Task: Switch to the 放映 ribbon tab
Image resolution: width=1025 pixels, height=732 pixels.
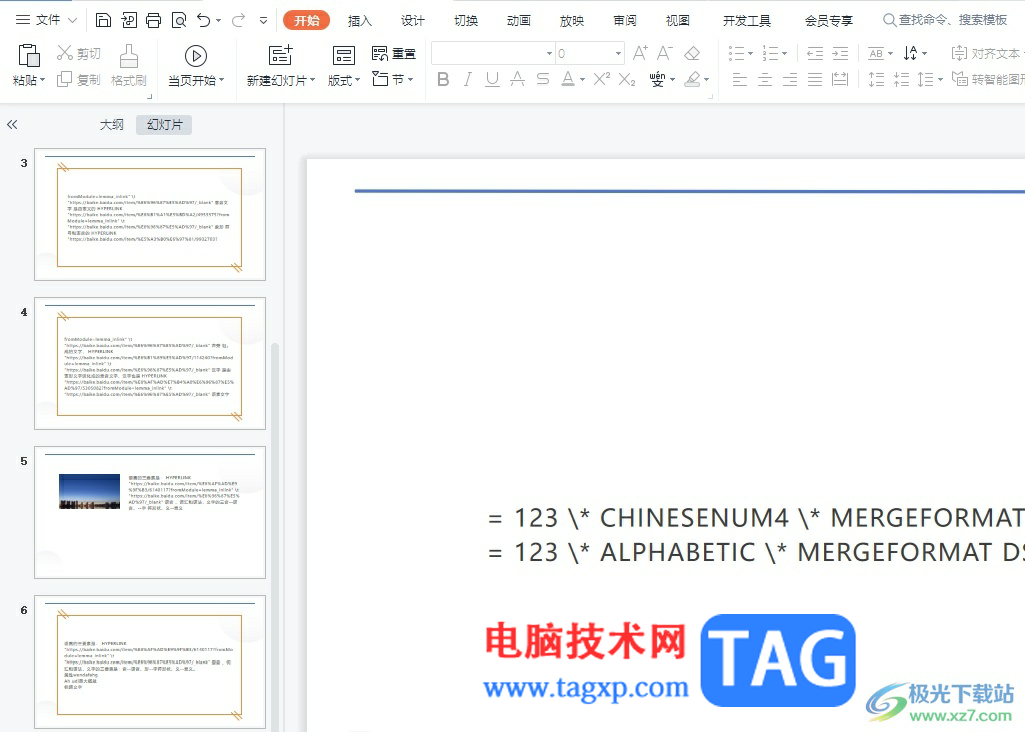Action: [571, 21]
